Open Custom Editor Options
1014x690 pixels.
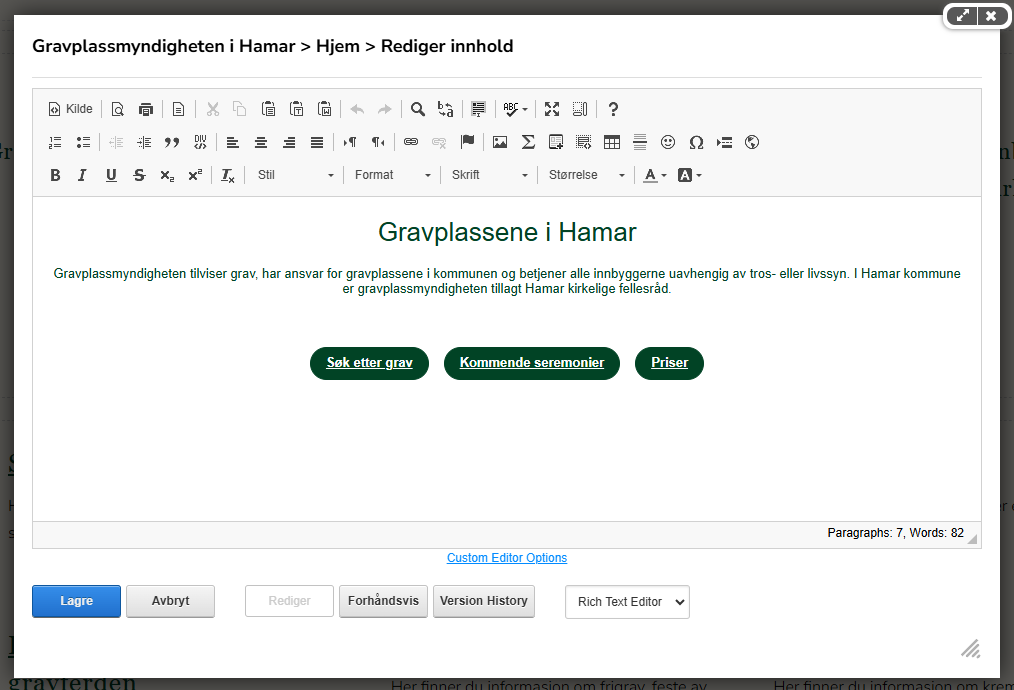tap(507, 557)
